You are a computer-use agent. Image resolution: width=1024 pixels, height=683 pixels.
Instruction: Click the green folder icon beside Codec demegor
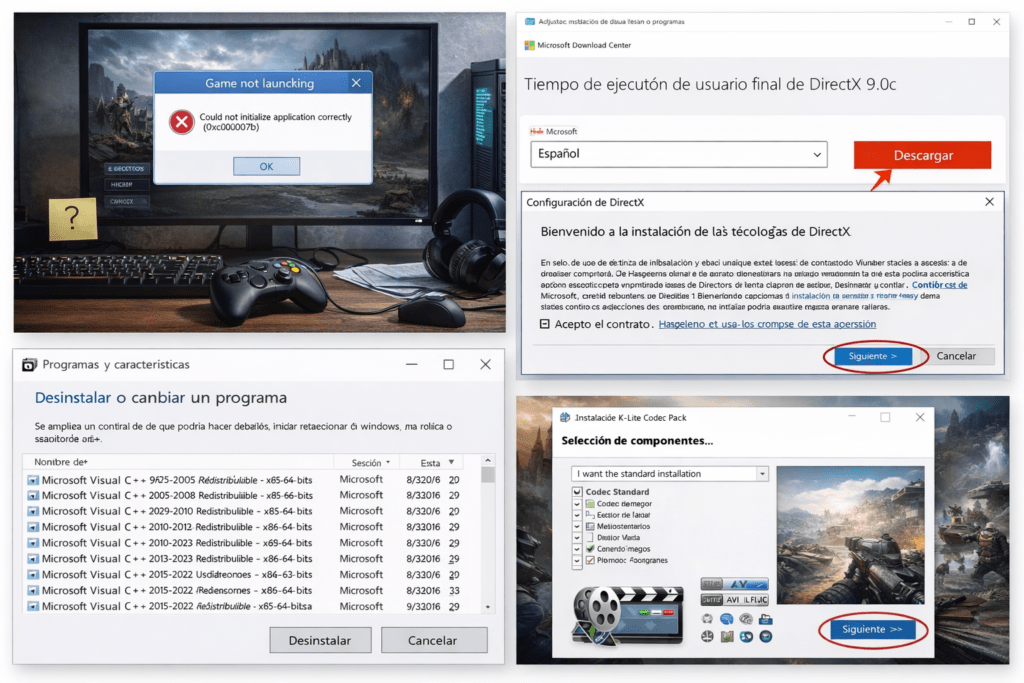coord(590,503)
